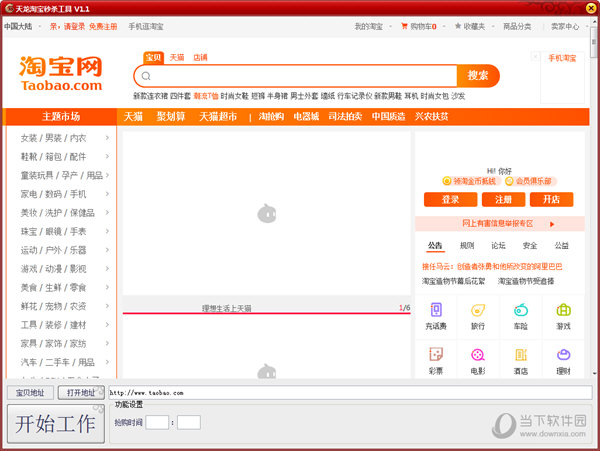Image resolution: width=600 pixels, height=451 pixels.
Task: Click the search magnifier icon
Action: pos(146,76)
